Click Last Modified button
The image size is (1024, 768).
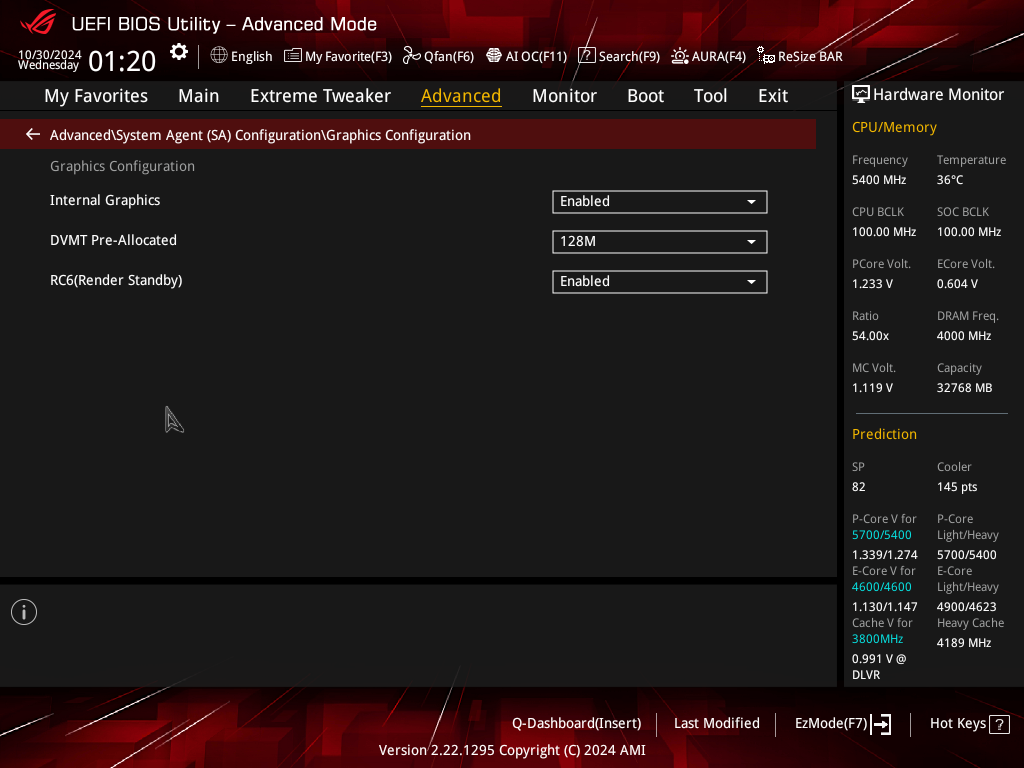point(716,724)
